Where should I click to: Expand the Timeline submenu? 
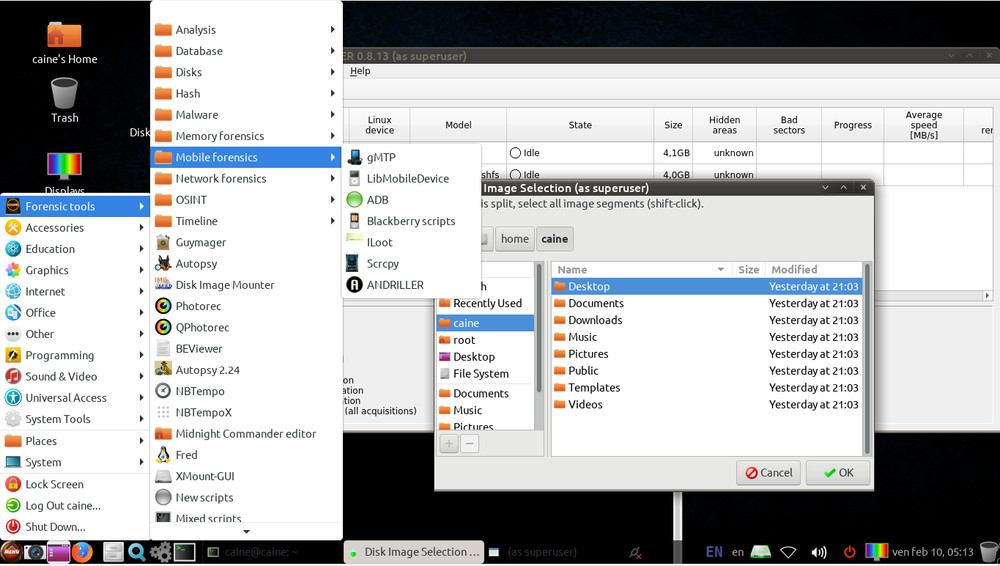(x=196, y=221)
